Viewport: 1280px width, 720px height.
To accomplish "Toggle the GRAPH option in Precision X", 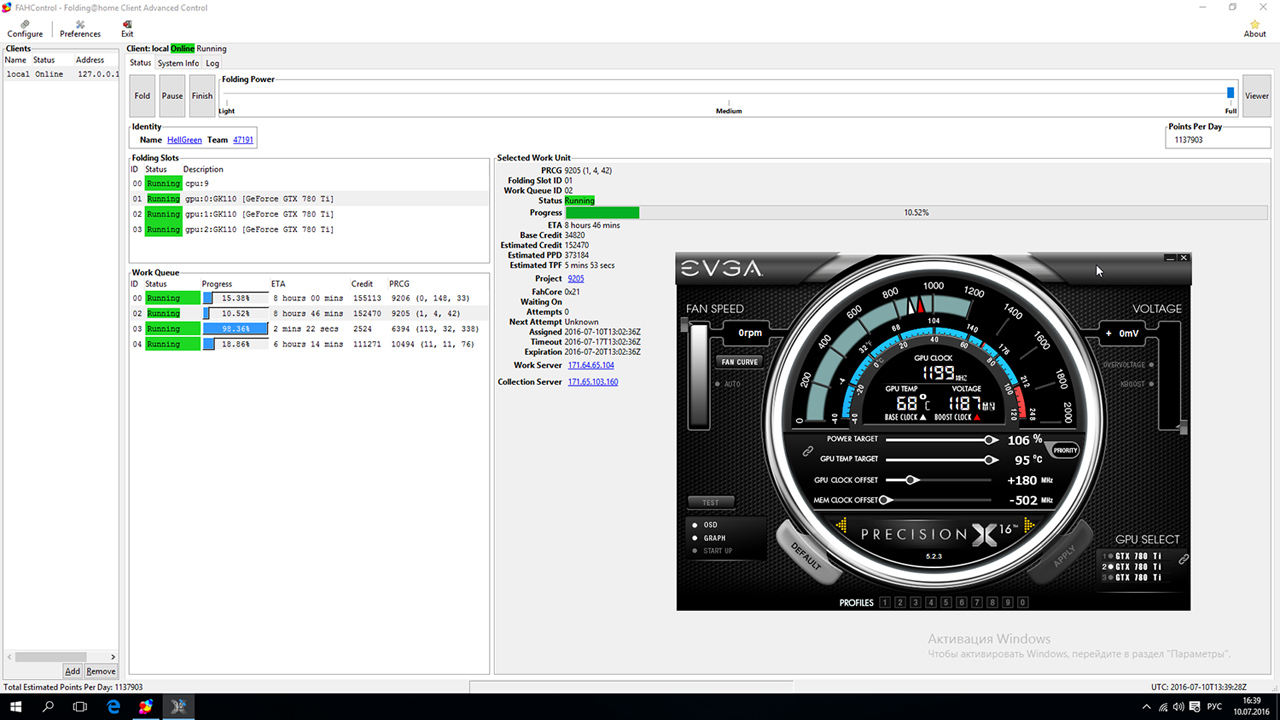I will [x=710, y=538].
